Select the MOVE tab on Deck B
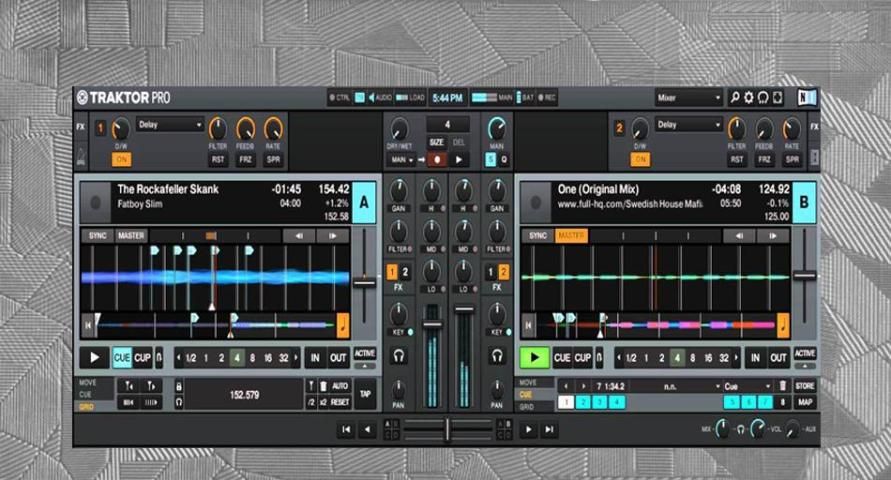891x480 pixels. (x=528, y=383)
